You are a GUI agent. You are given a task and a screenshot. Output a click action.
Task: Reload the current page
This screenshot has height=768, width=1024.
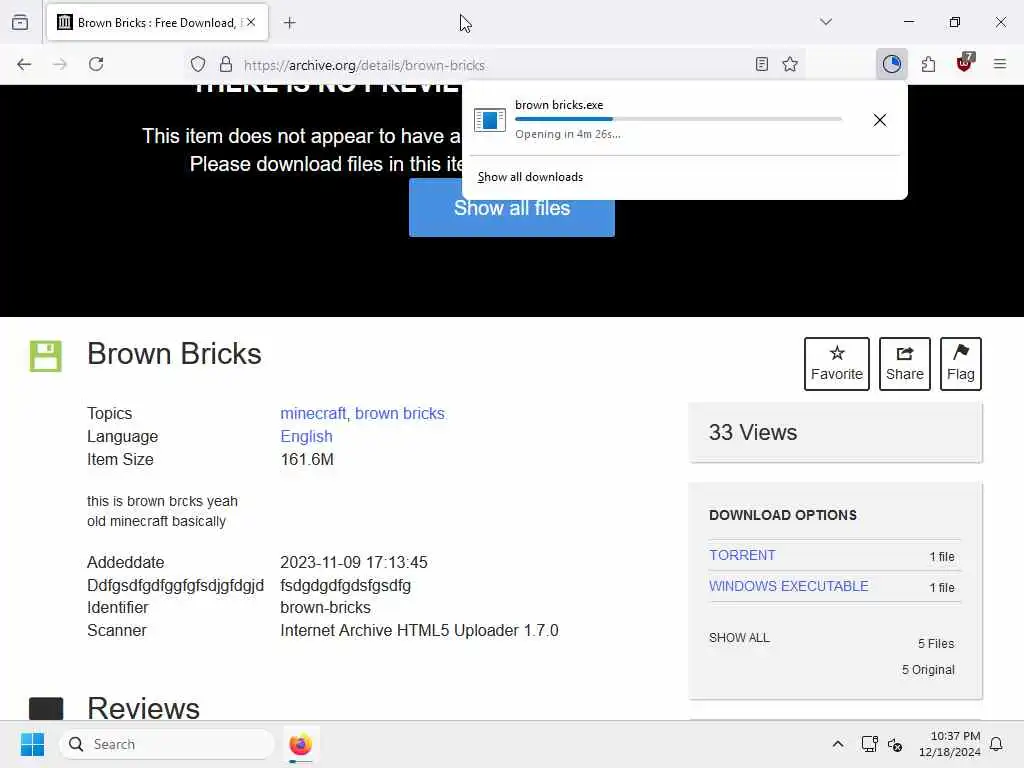(96, 64)
